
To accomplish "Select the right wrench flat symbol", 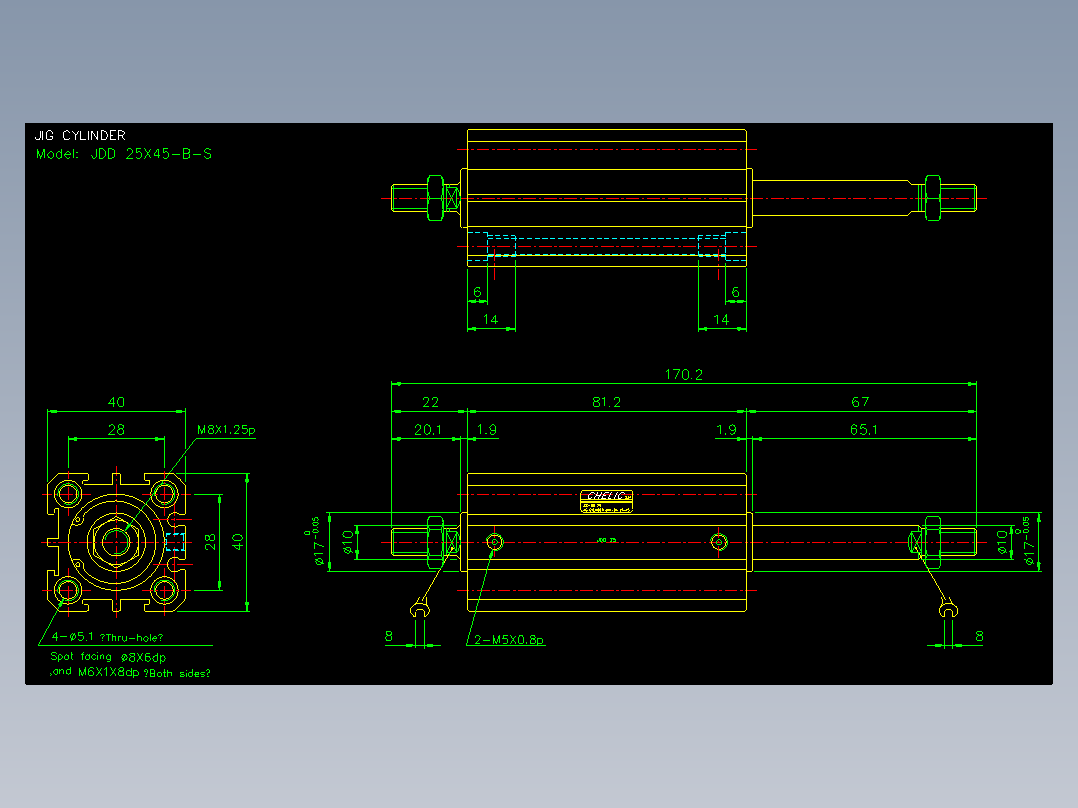I will [949, 609].
